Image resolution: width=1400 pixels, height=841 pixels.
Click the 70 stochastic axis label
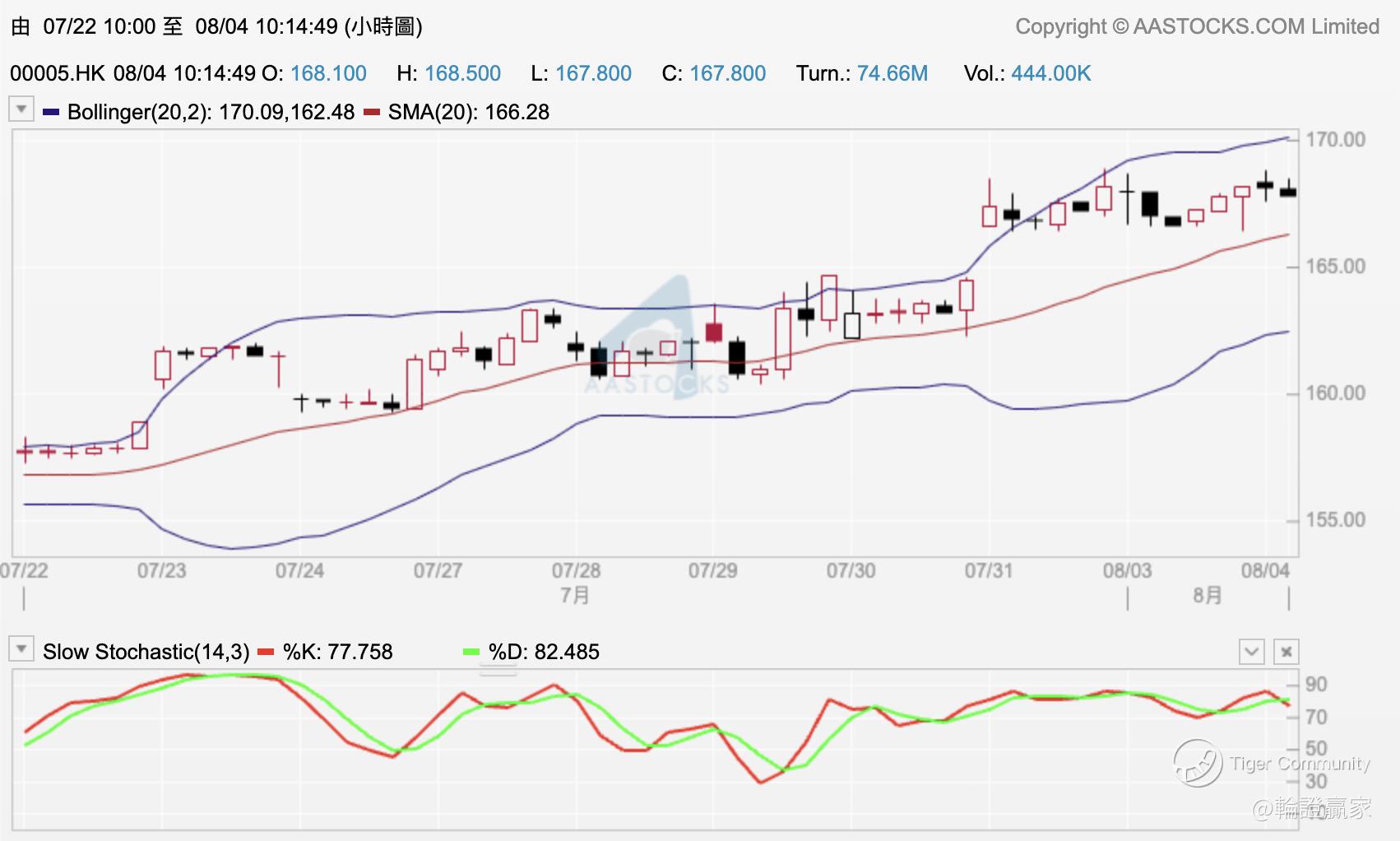coord(1316,717)
